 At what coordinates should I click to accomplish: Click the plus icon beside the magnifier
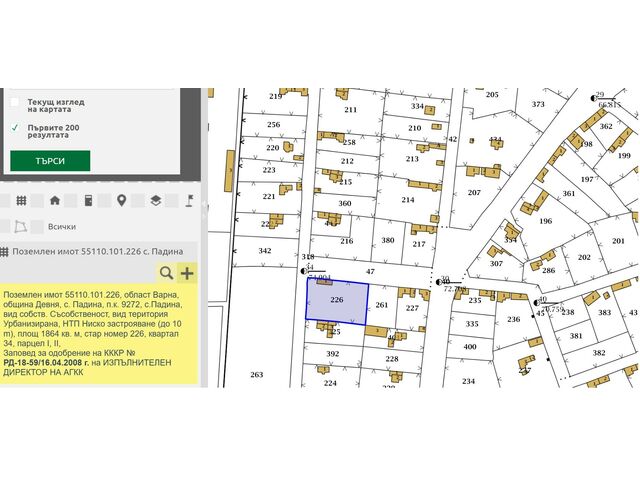(x=187, y=273)
